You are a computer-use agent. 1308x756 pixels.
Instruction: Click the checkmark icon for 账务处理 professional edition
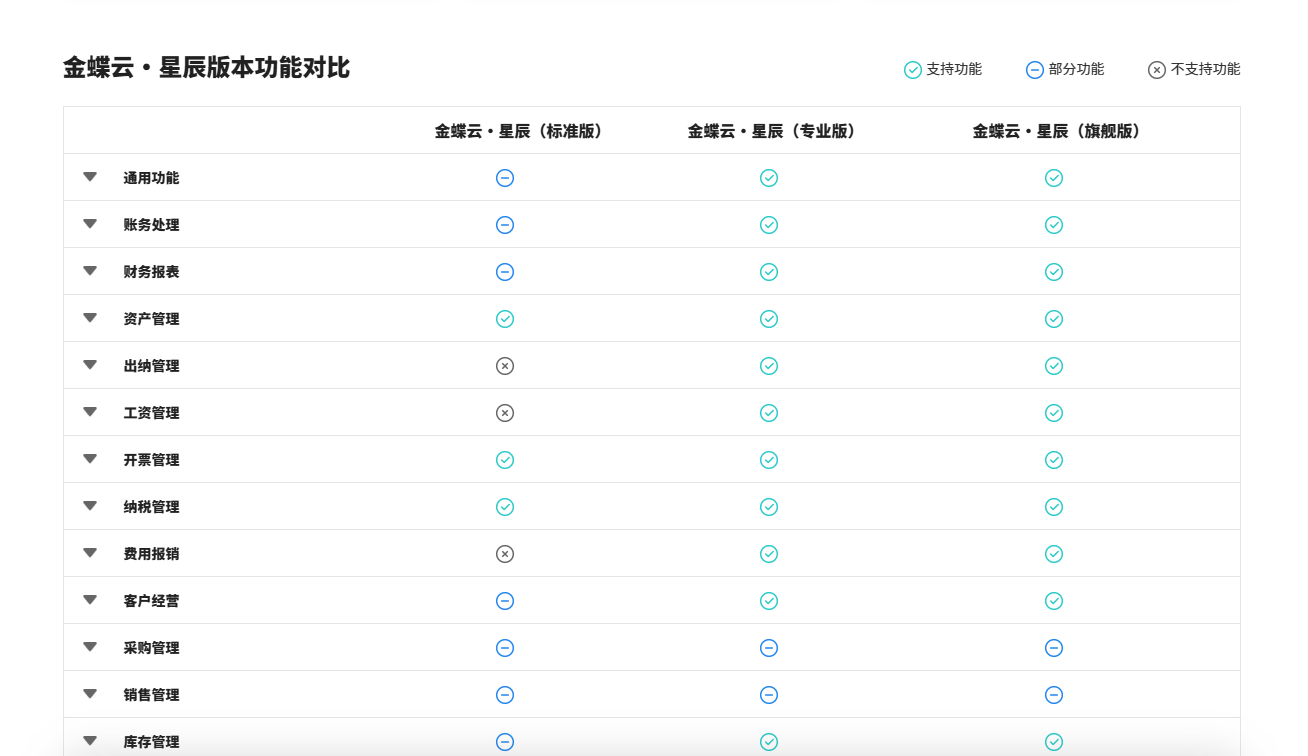pos(769,225)
